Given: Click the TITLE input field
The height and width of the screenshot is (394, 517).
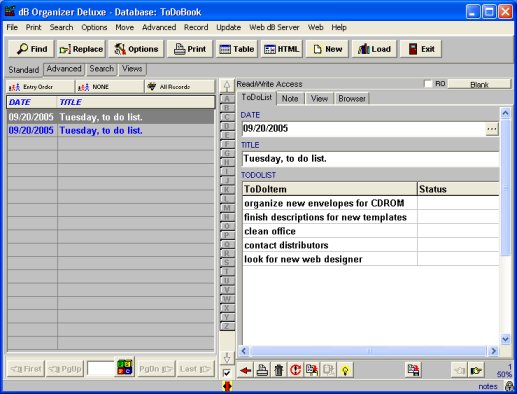Looking at the screenshot, I should 370,159.
